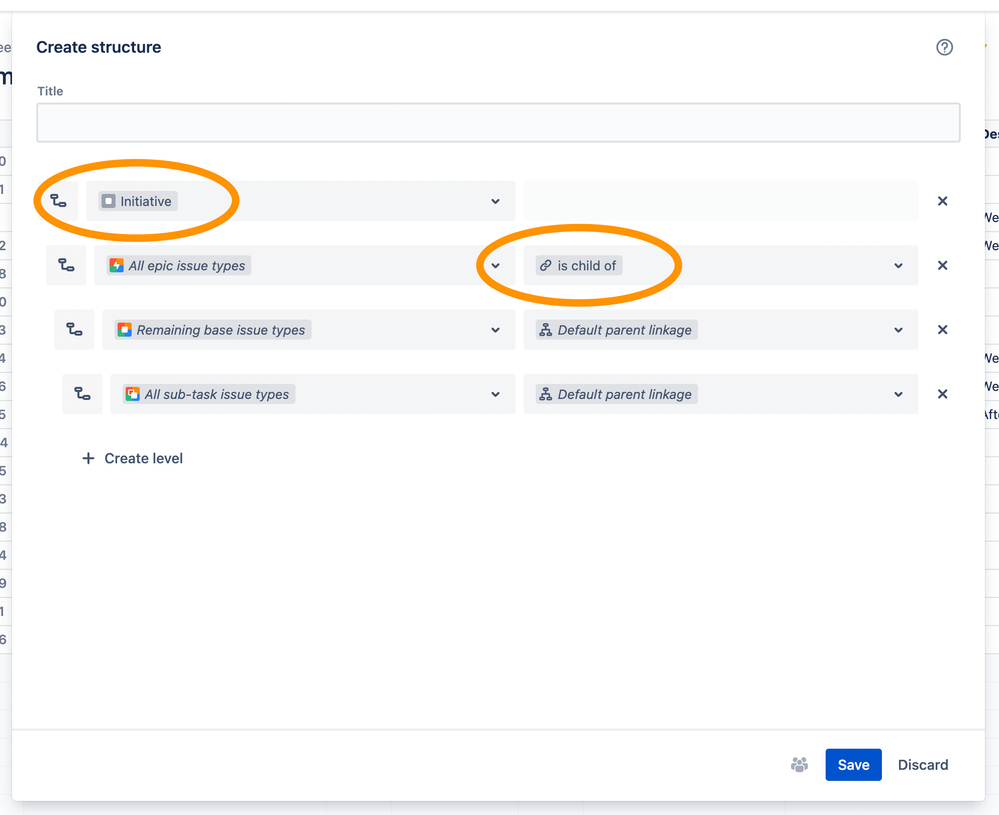Viewport: 999px width, 815px height.
Task: Expand the All epic issue types dropdown arrow
Action: 495,266
